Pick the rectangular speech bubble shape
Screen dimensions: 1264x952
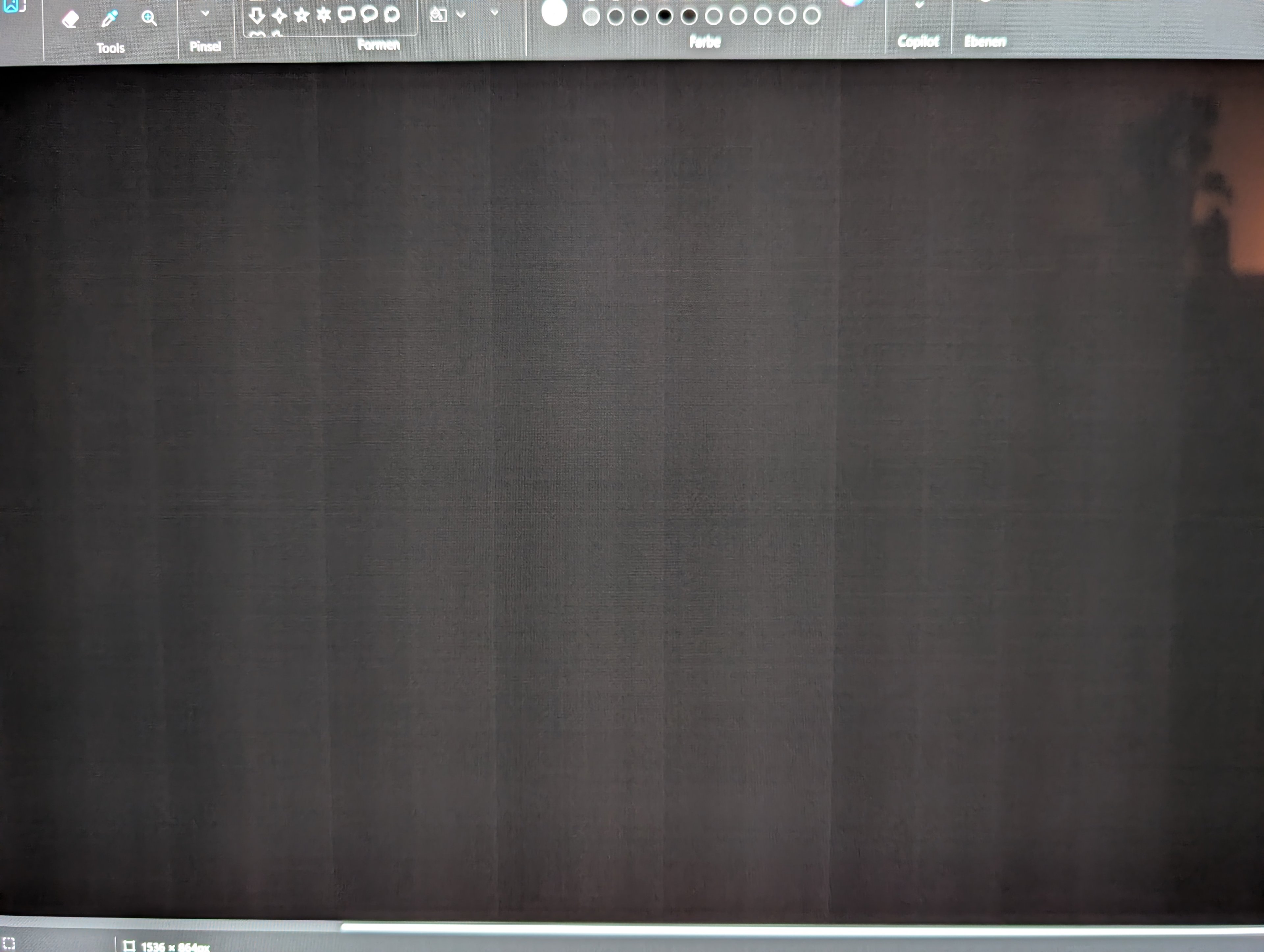(346, 15)
